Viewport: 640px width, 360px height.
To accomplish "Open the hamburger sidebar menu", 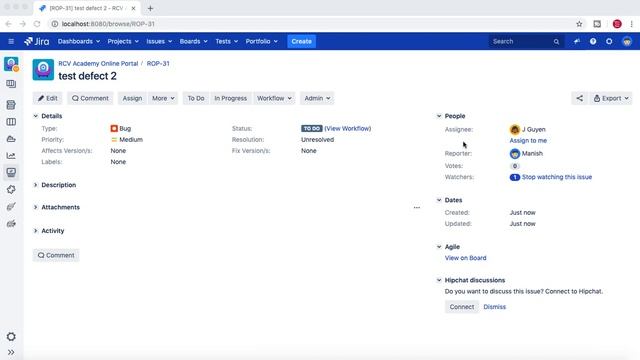I will click(11, 41).
